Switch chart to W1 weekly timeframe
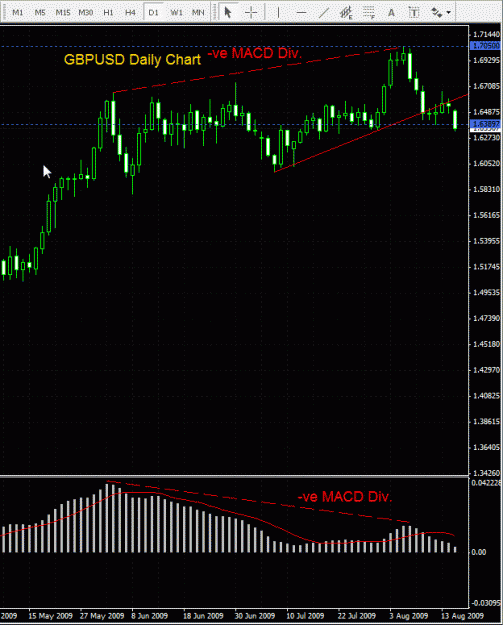Screen dimensions: 503x625 (176, 13)
